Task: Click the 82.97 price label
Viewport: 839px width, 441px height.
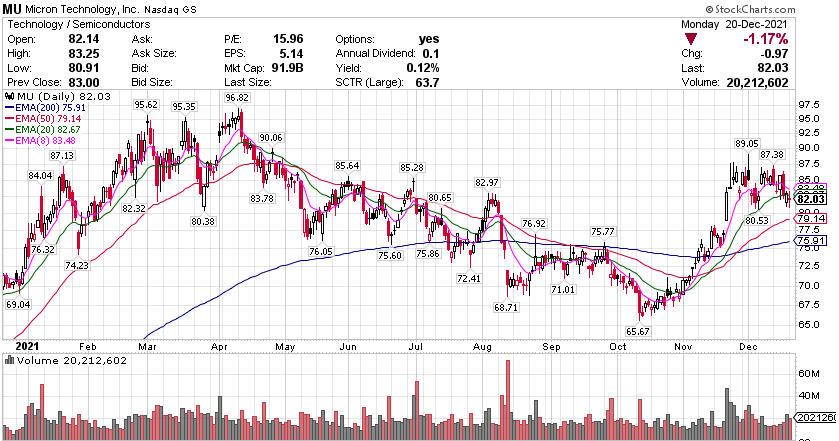Action: point(486,183)
